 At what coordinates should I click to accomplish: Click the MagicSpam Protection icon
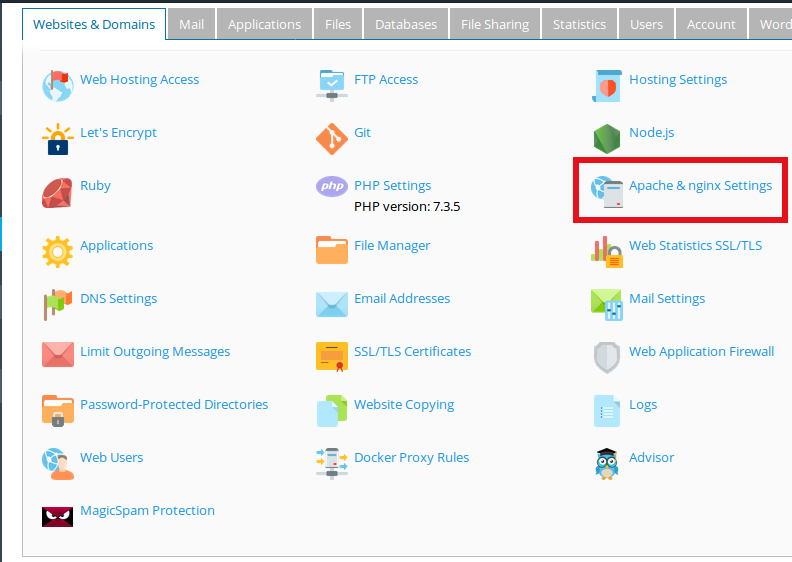pos(58,517)
